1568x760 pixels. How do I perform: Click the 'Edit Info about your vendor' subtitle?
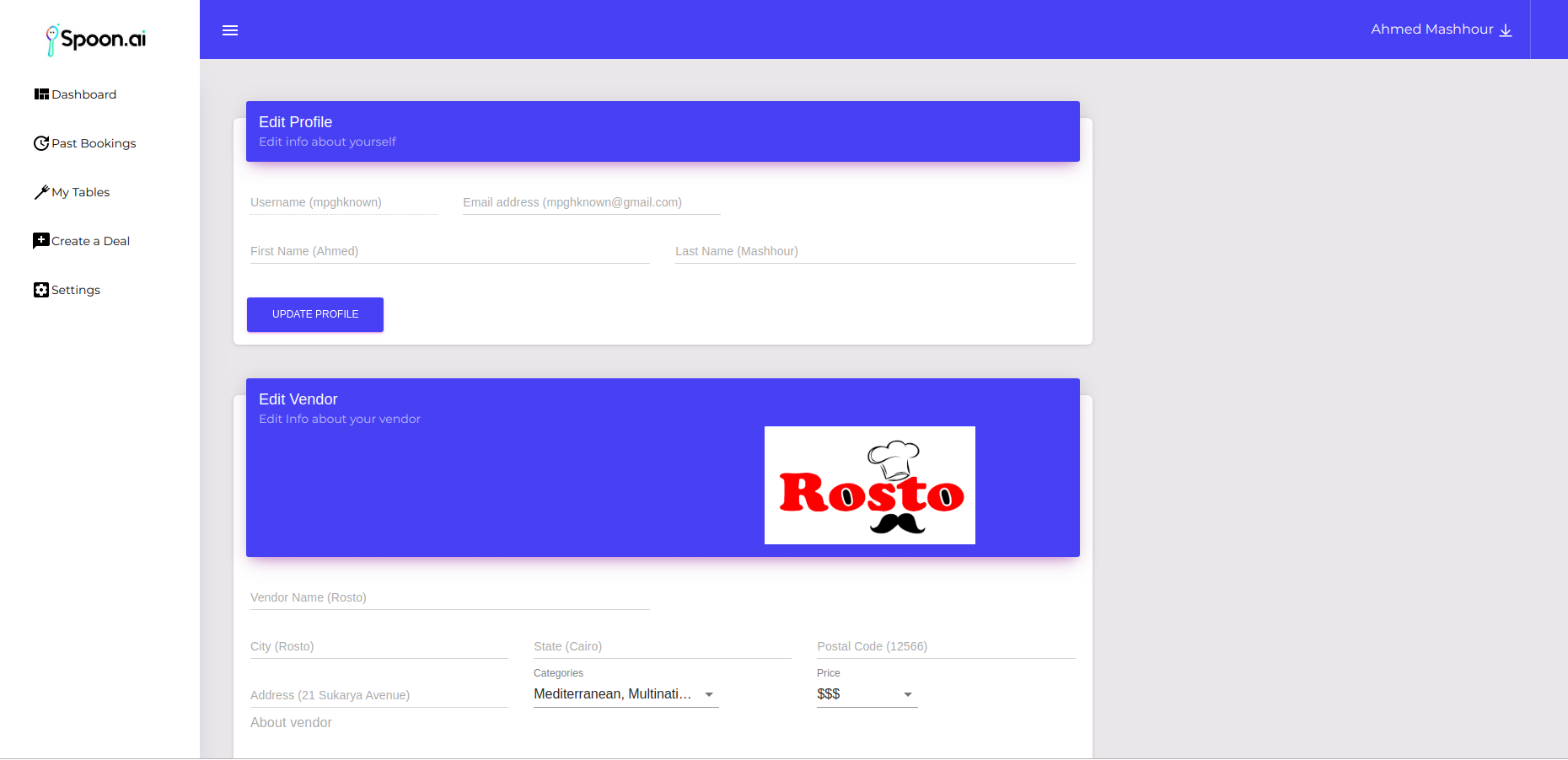[339, 419]
